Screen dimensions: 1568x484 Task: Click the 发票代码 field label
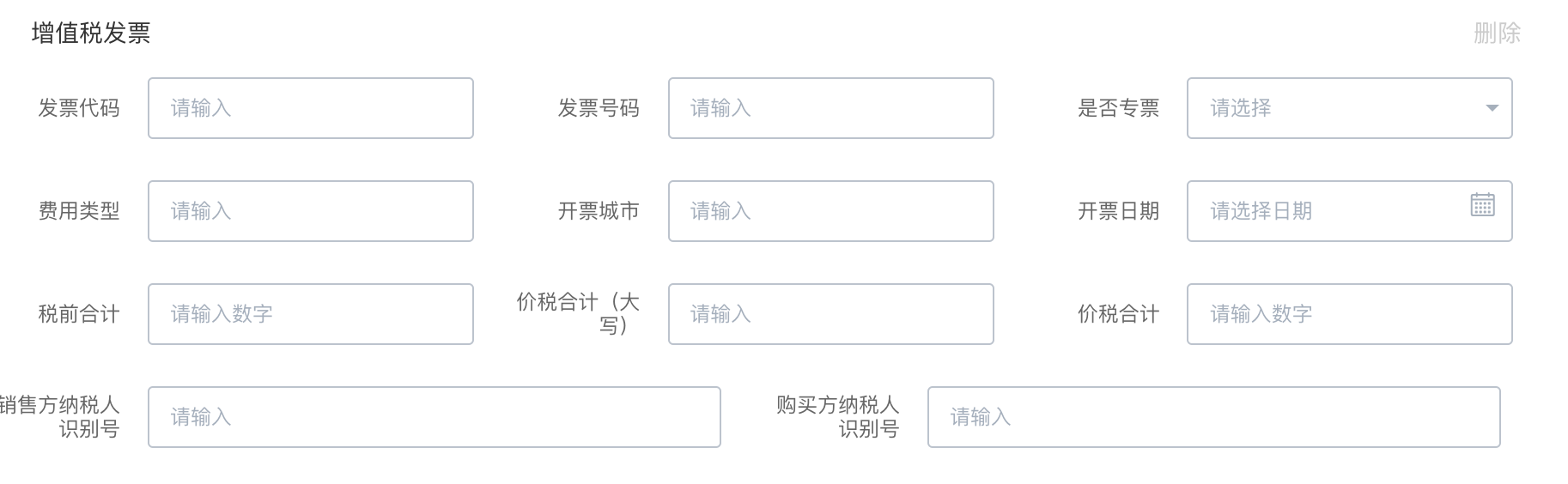[79, 108]
